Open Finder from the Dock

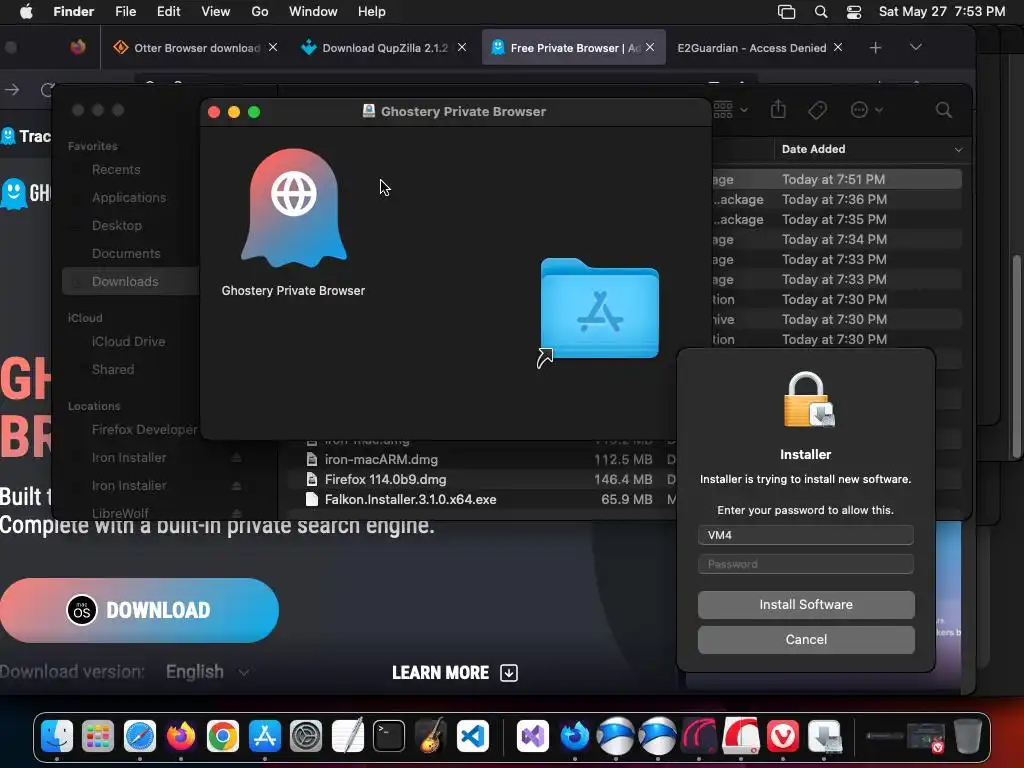[x=57, y=737]
